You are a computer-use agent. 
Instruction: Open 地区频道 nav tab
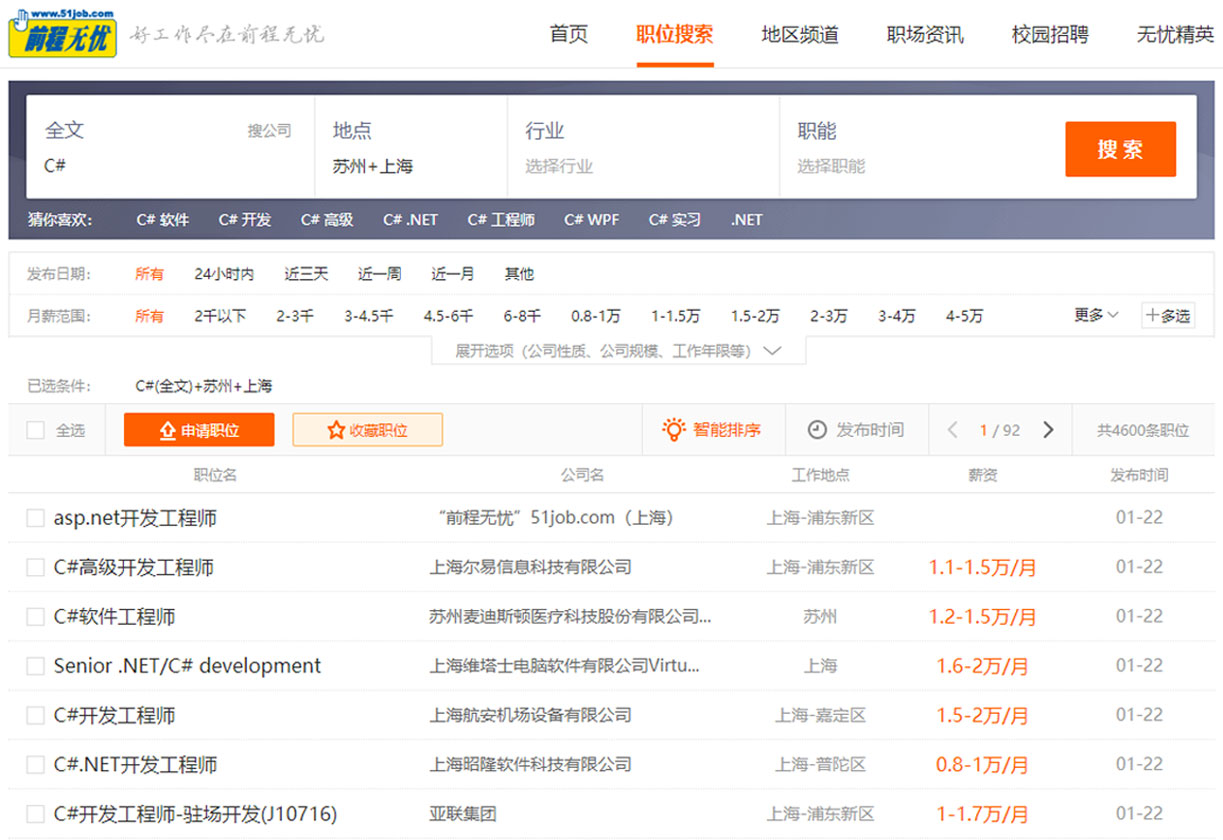pyautogui.click(x=800, y=35)
